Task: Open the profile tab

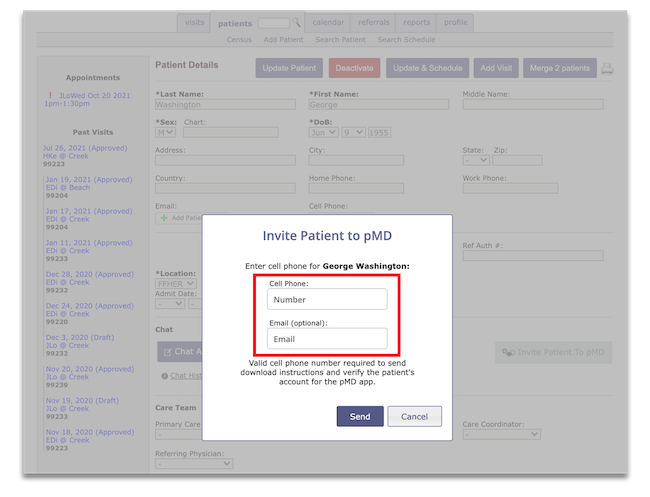Action: (456, 22)
